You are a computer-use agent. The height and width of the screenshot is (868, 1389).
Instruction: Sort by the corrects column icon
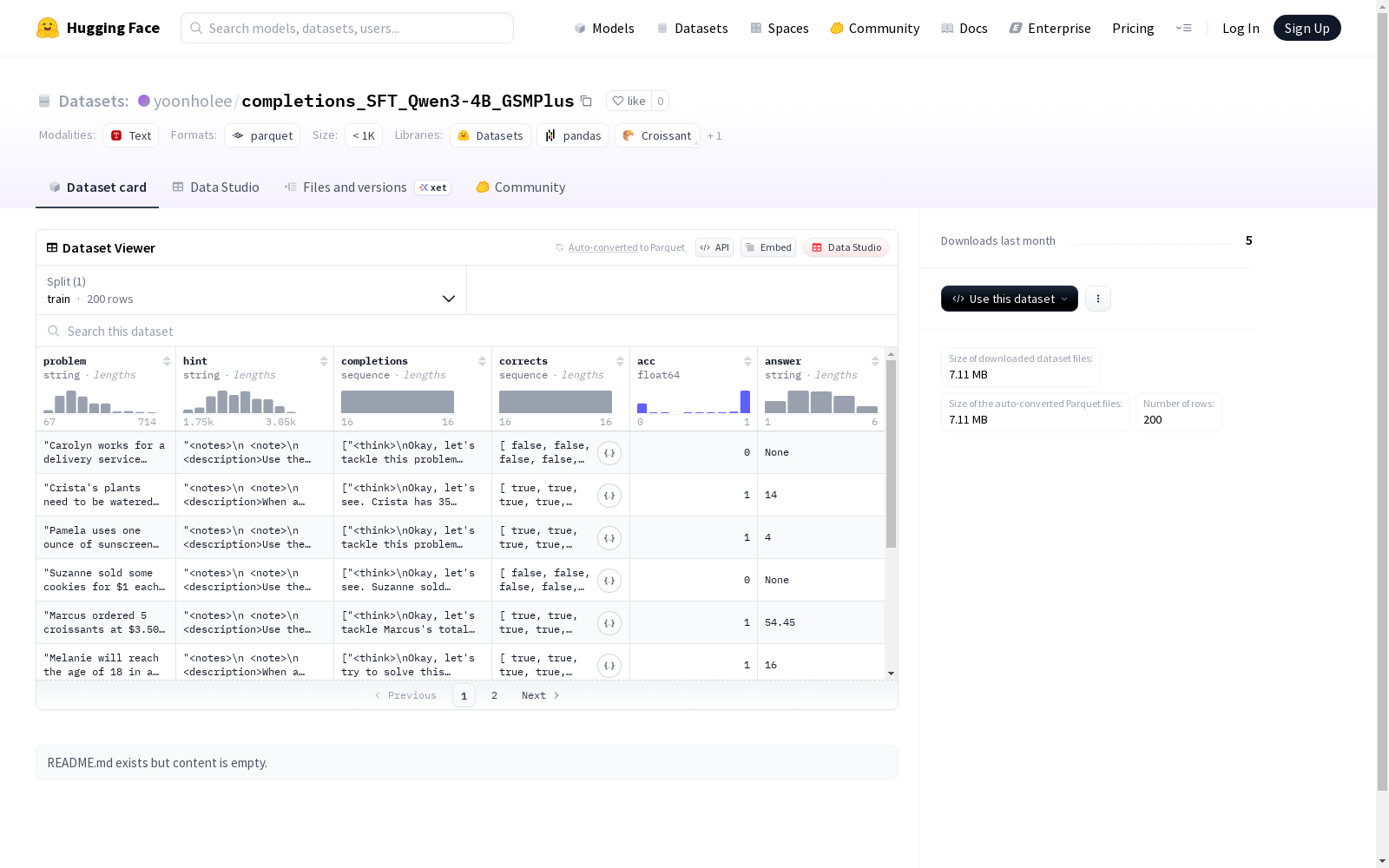(x=620, y=361)
